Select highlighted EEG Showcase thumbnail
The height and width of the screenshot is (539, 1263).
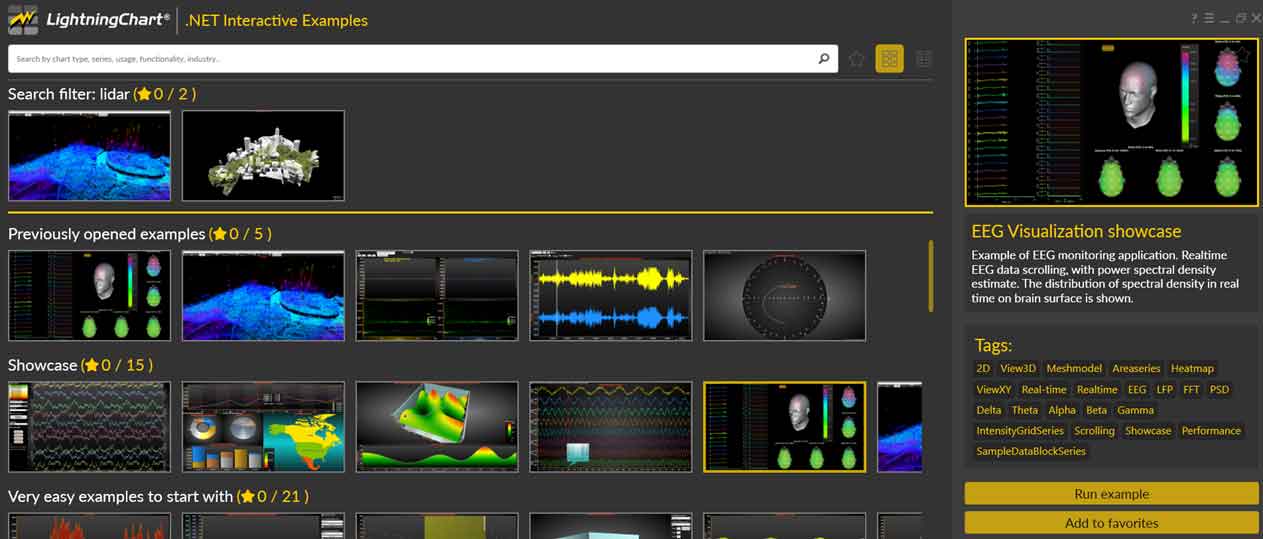click(785, 426)
